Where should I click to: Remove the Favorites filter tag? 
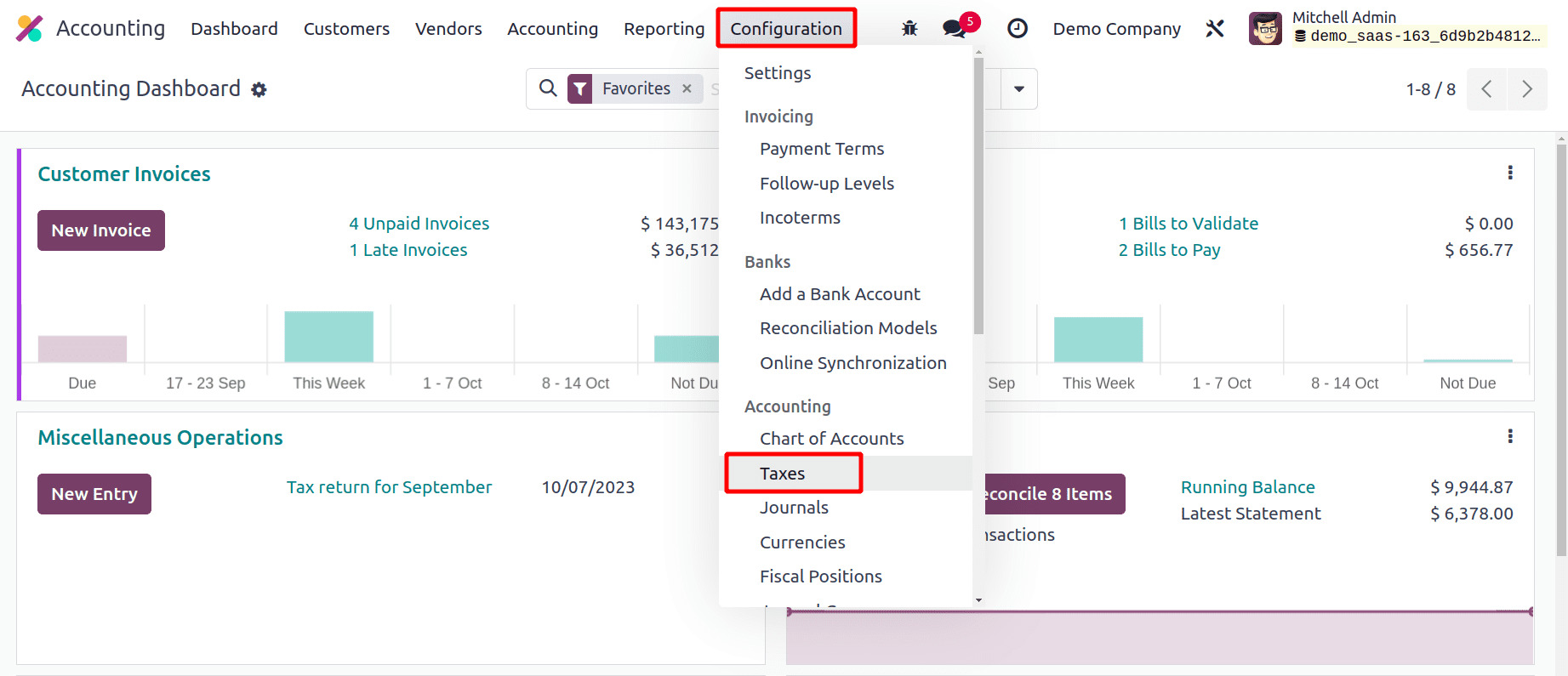687,88
